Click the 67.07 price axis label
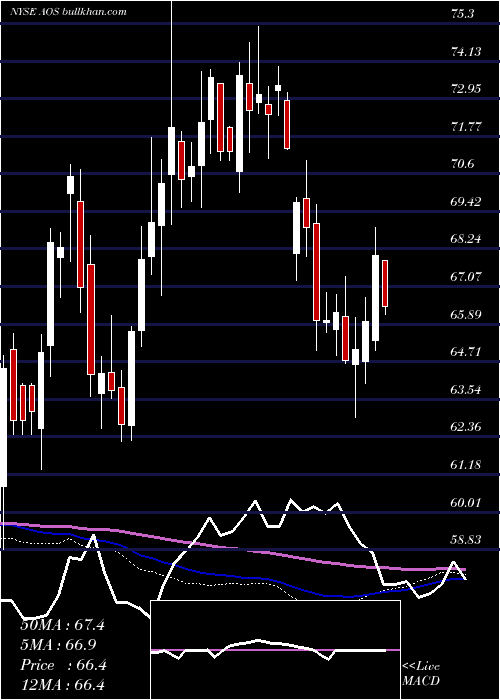500x700 pixels. (x=466, y=277)
